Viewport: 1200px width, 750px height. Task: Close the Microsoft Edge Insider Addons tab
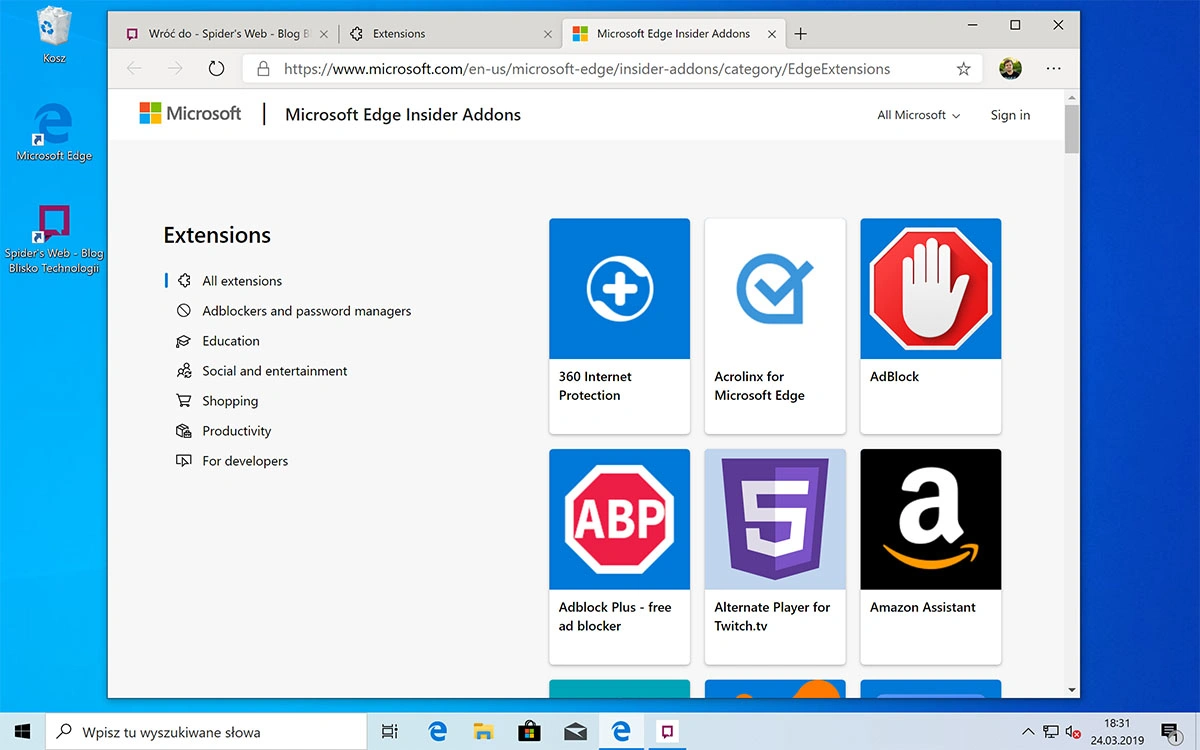click(771, 34)
